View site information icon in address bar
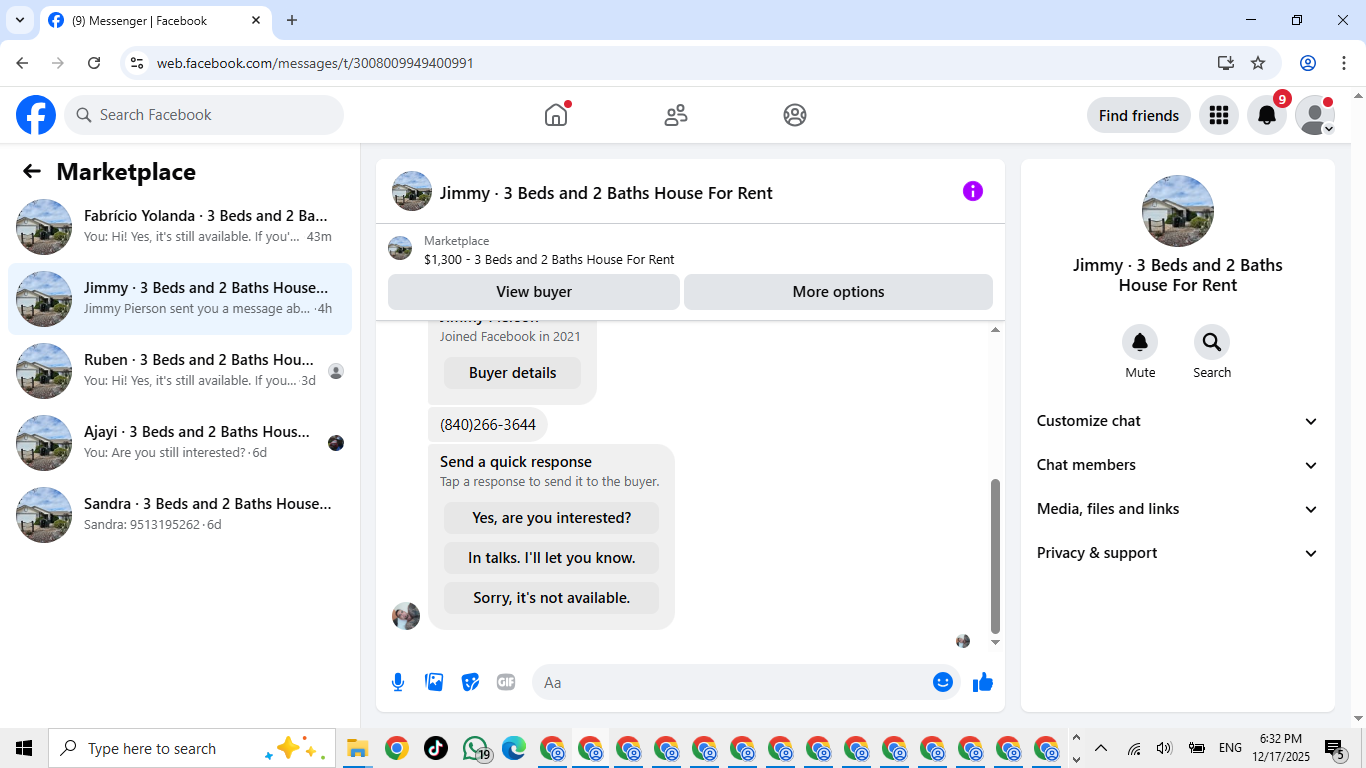Image resolution: width=1366 pixels, height=768 pixels. coord(138,63)
